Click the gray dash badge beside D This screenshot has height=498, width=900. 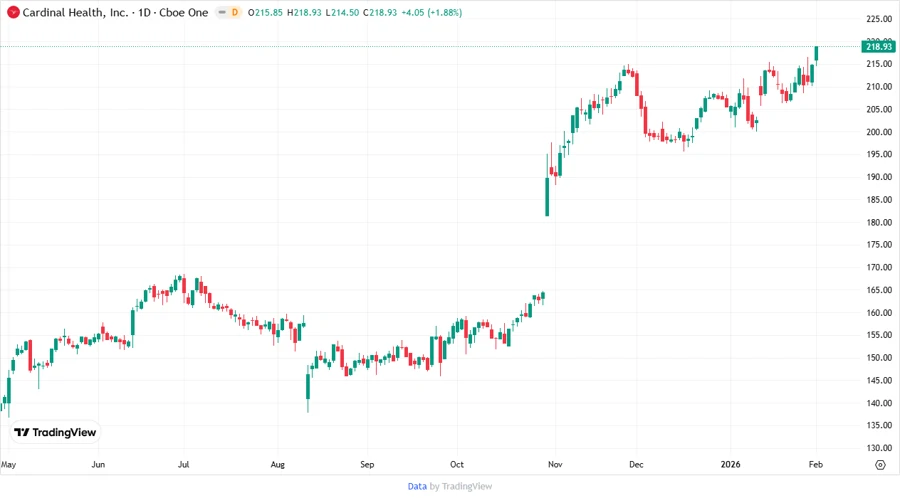tap(222, 12)
